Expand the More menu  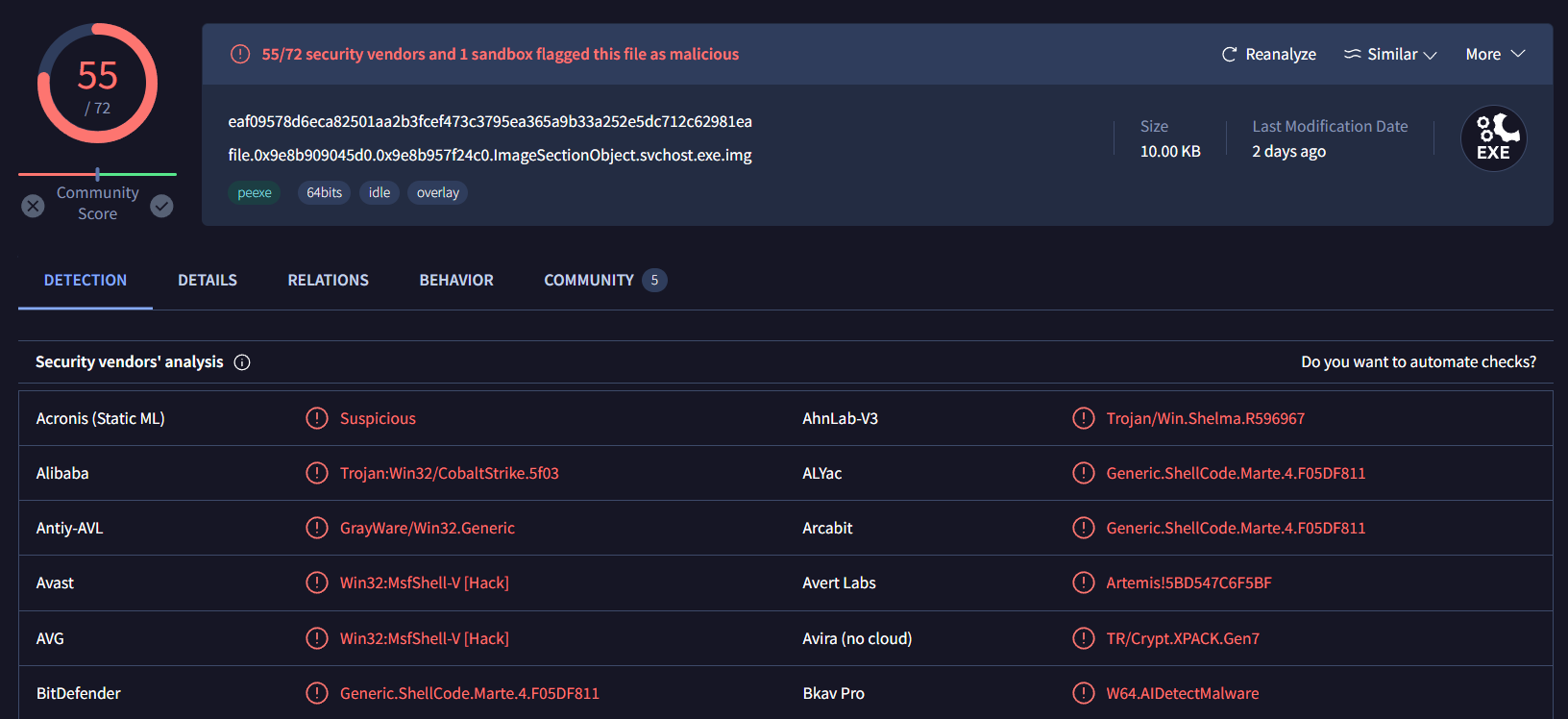coord(1483,55)
